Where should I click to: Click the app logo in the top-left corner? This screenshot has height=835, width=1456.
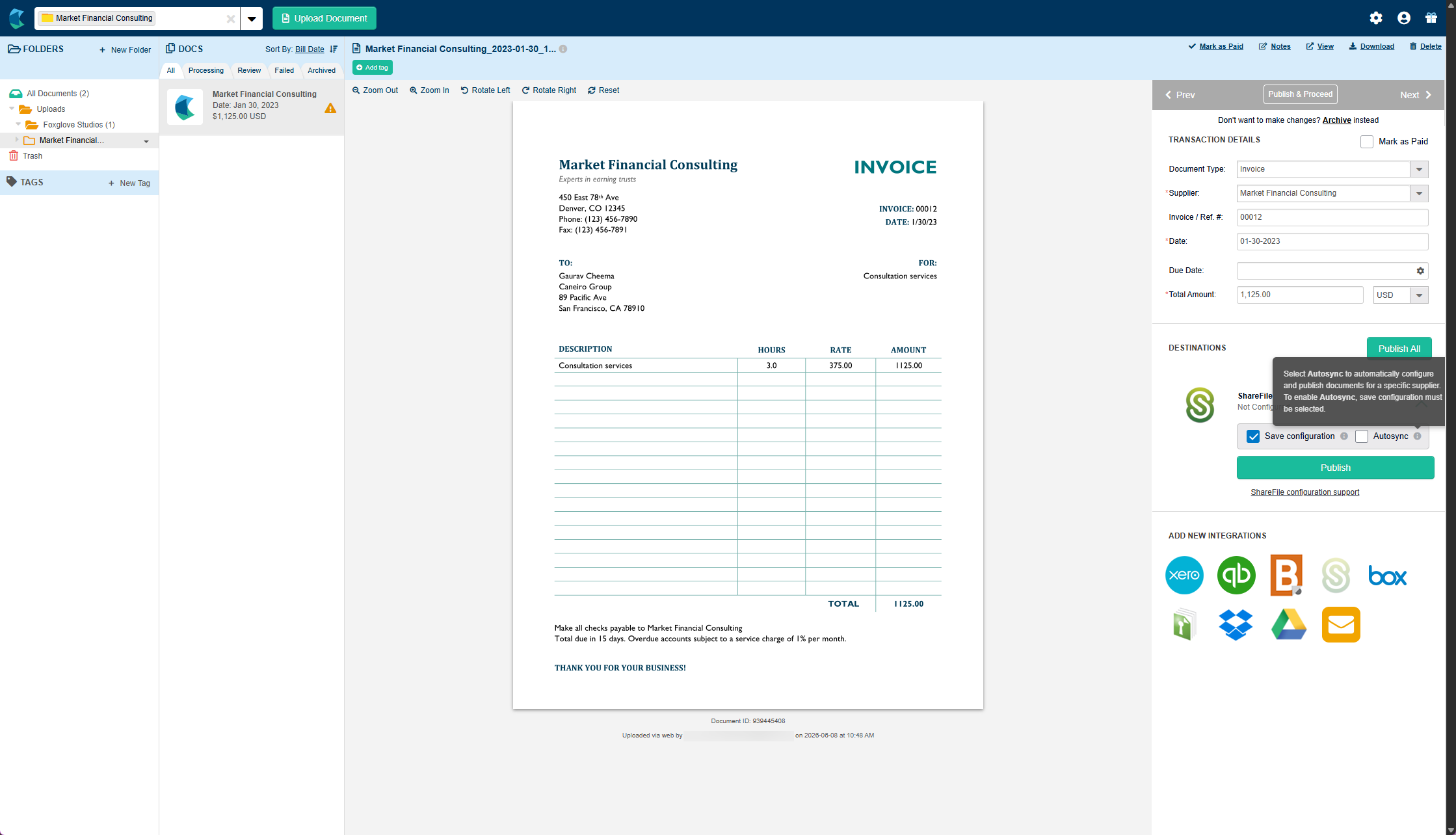(17, 18)
